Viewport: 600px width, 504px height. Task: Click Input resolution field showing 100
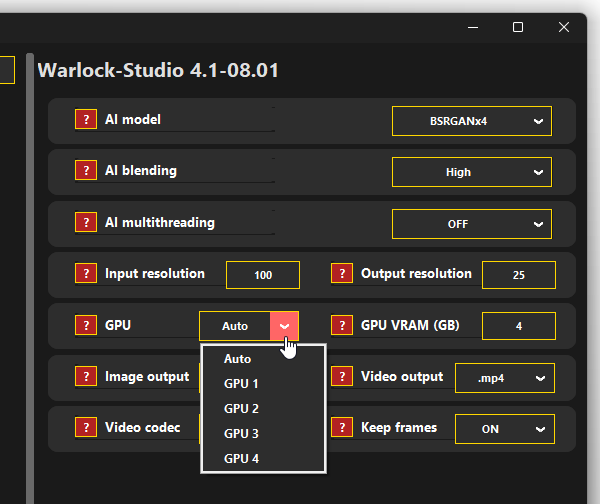263,275
